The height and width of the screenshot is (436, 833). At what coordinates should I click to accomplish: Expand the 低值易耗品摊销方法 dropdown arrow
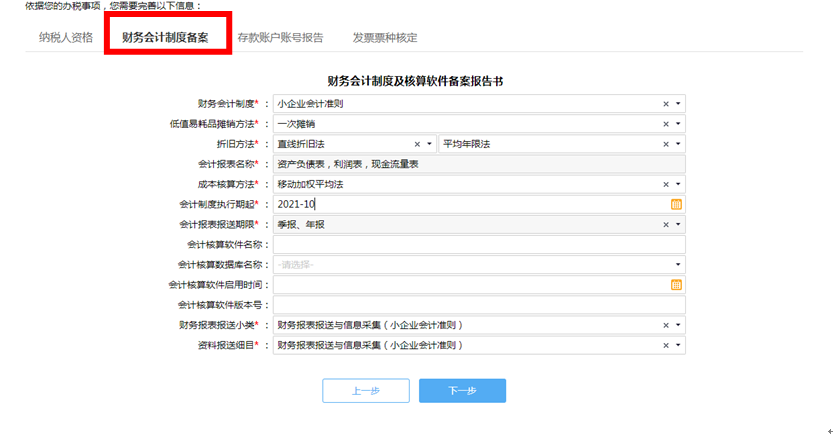[678, 124]
